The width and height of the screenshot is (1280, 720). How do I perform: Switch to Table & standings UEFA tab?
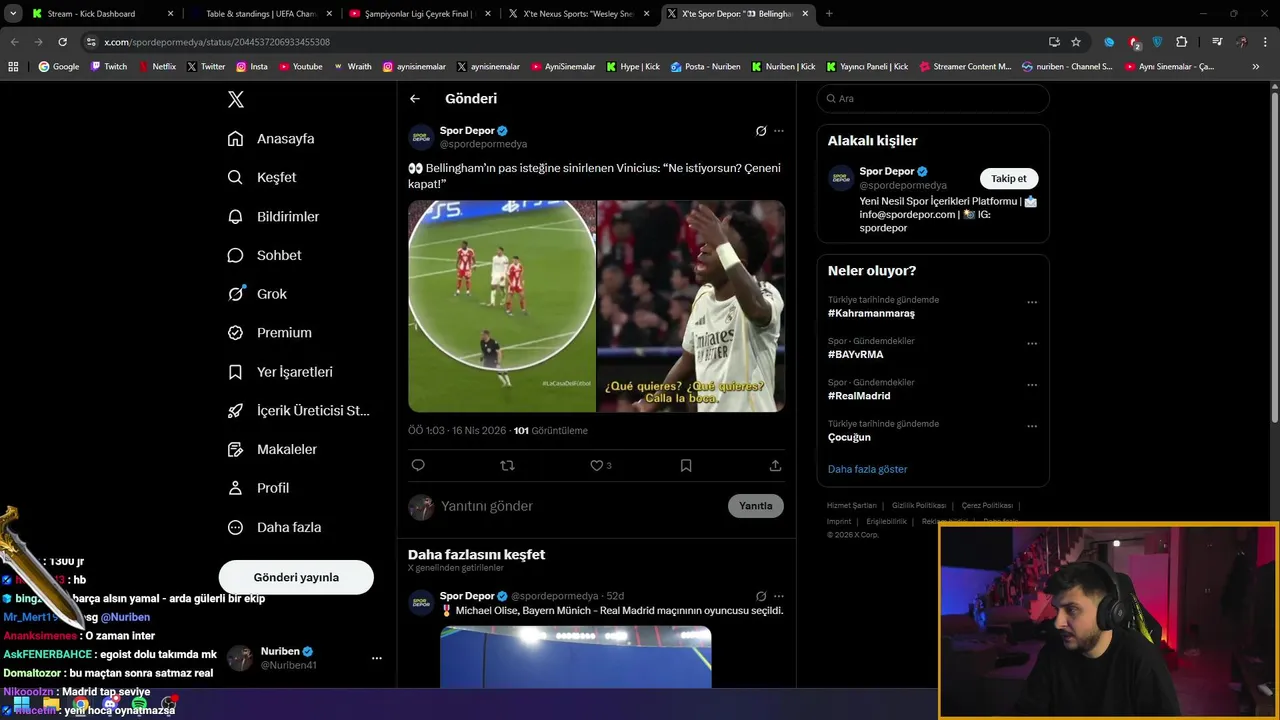261,14
